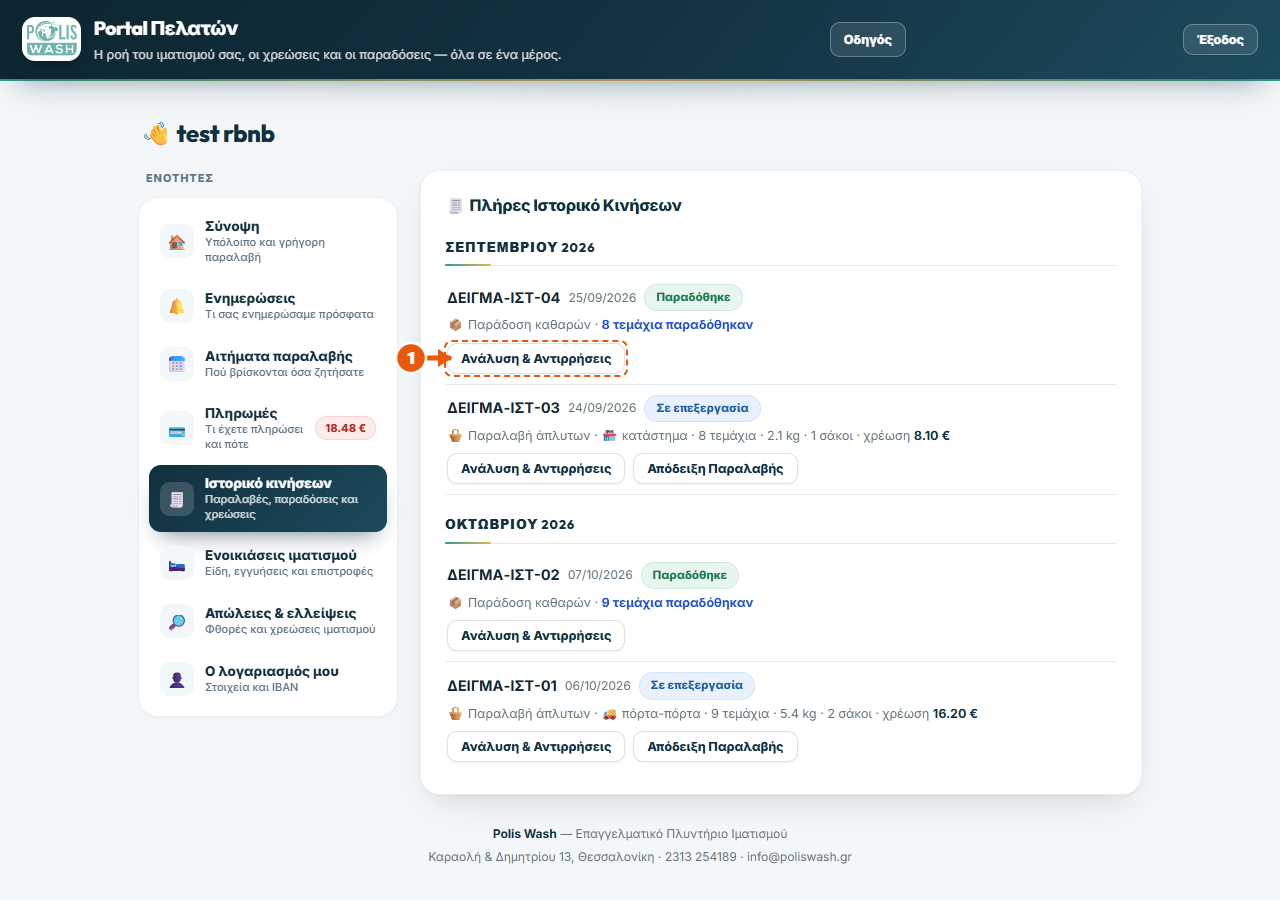This screenshot has height=900, width=1280.
Task: Click the Παραδόθηκε badge dated 07/10/2026
Action: tap(689, 575)
